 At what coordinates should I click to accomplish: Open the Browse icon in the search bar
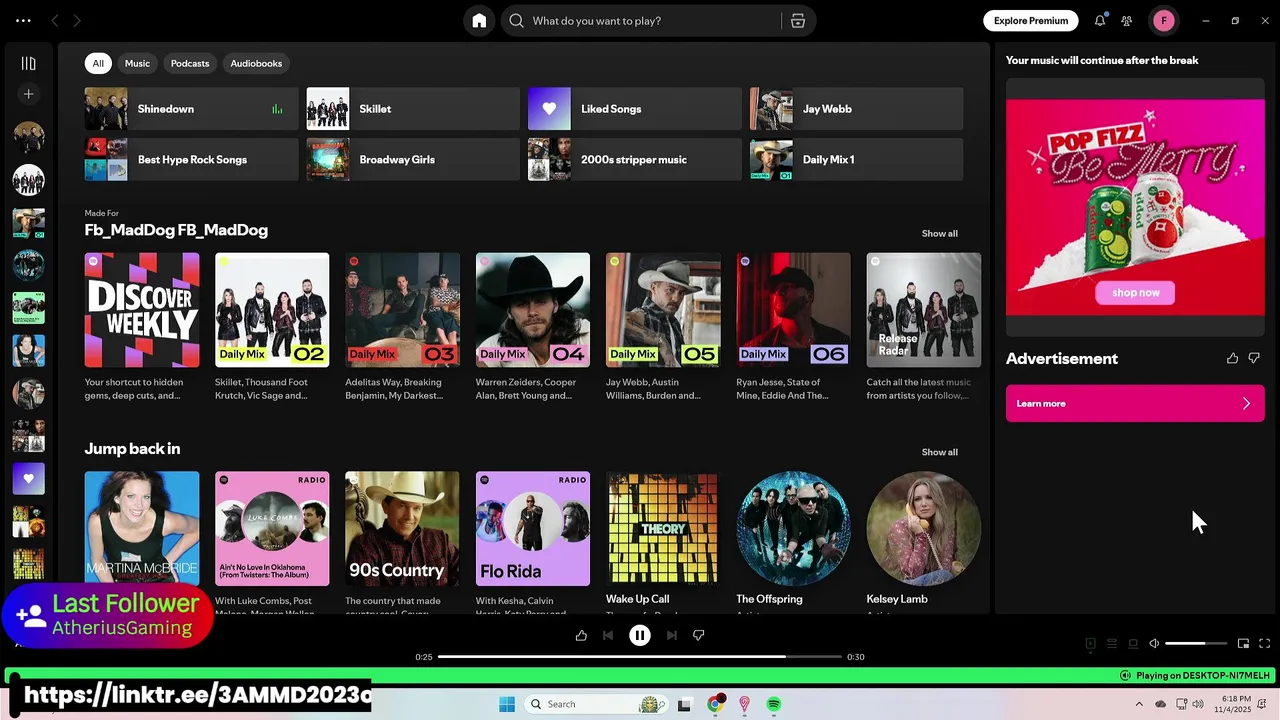798,21
